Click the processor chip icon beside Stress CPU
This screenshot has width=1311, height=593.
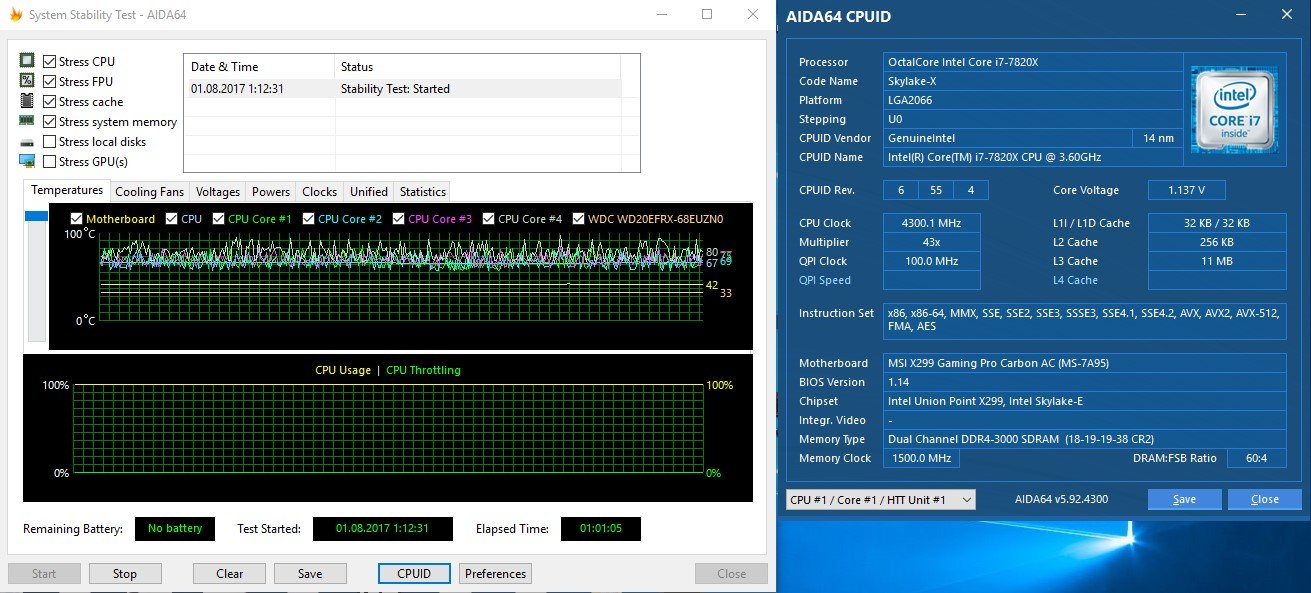(x=27, y=62)
